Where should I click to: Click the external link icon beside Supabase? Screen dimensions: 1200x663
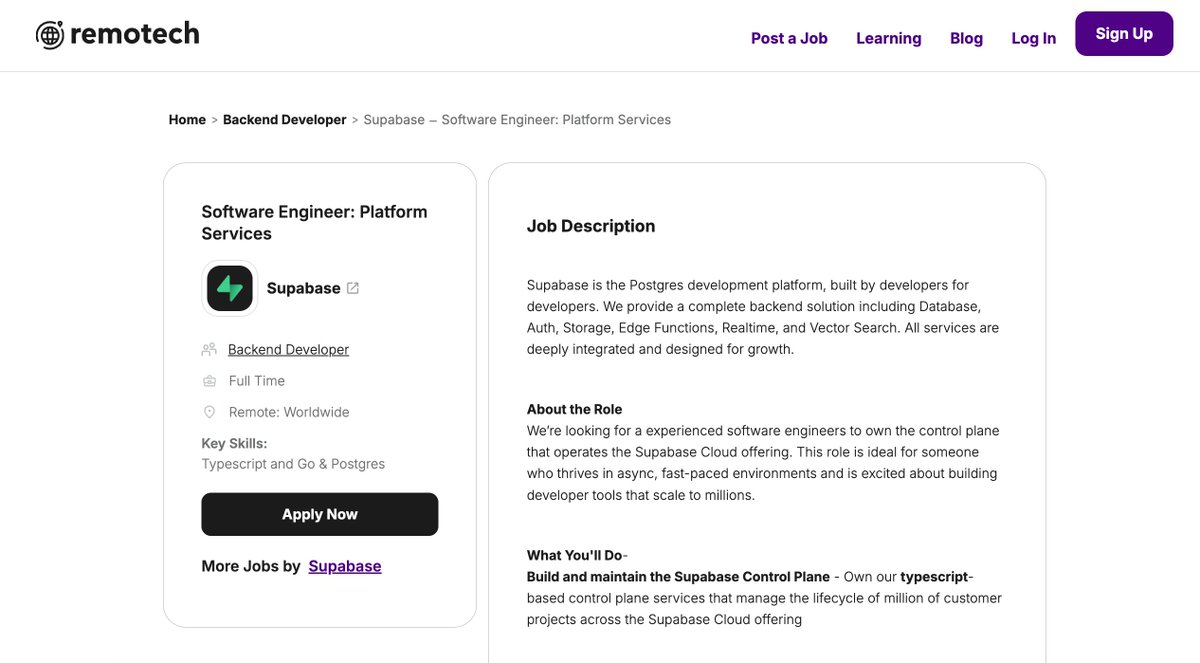click(x=353, y=288)
